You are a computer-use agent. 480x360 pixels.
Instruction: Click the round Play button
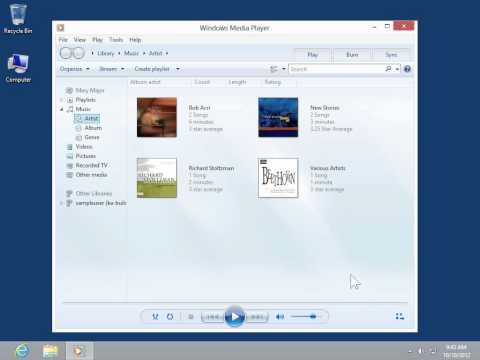[x=235, y=316]
